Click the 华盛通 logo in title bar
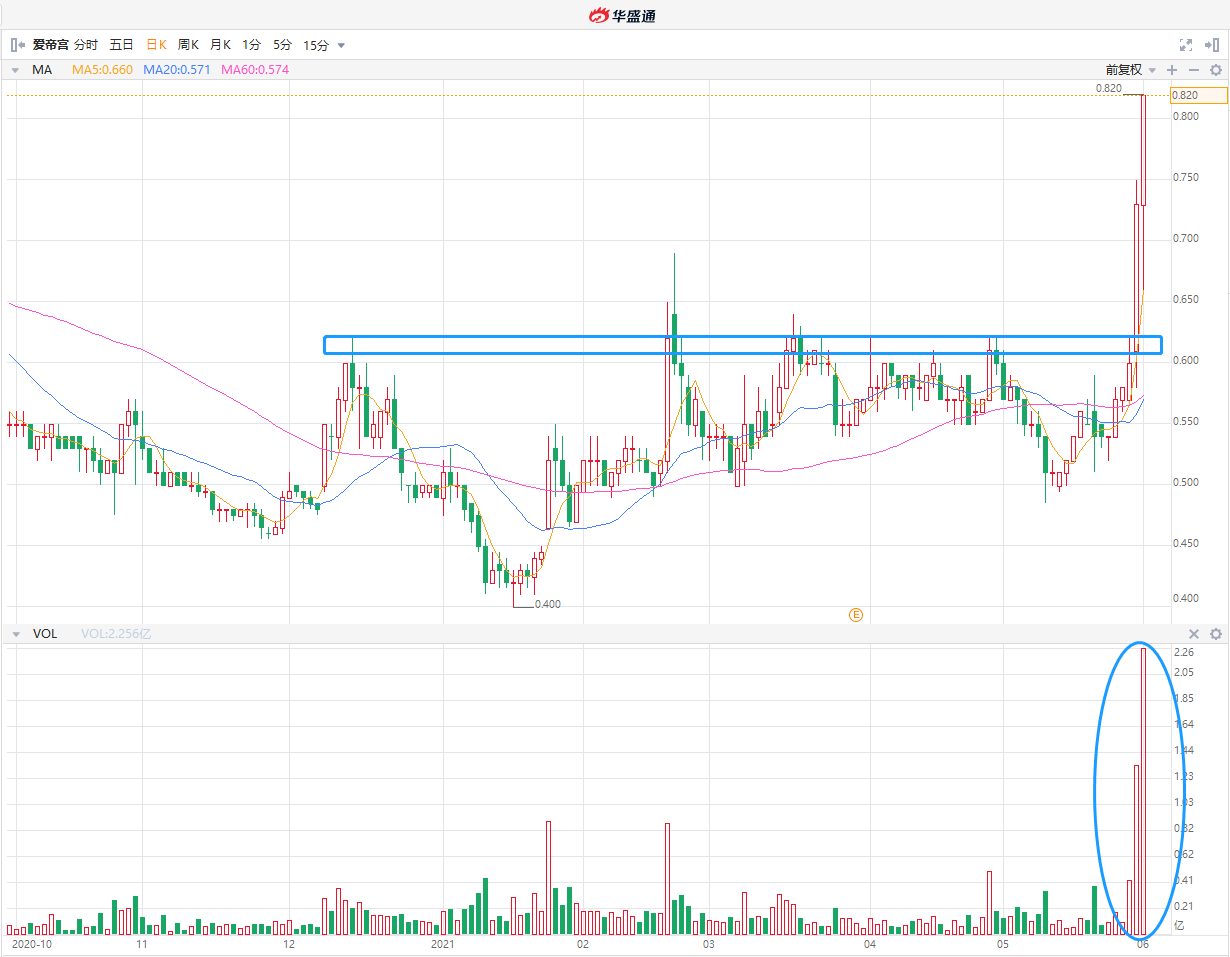 621,15
